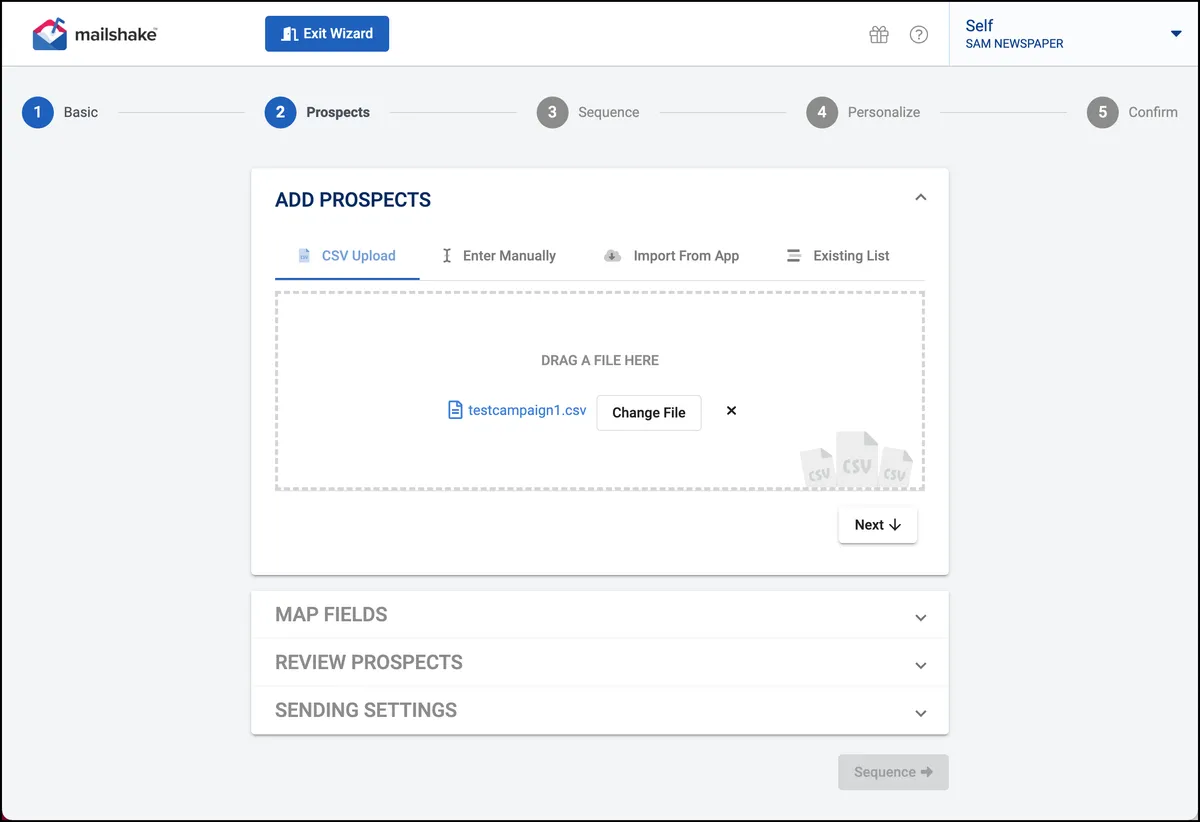The image size is (1200, 822).
Task: Select step 2 Prospects
Action: point(317,112)
